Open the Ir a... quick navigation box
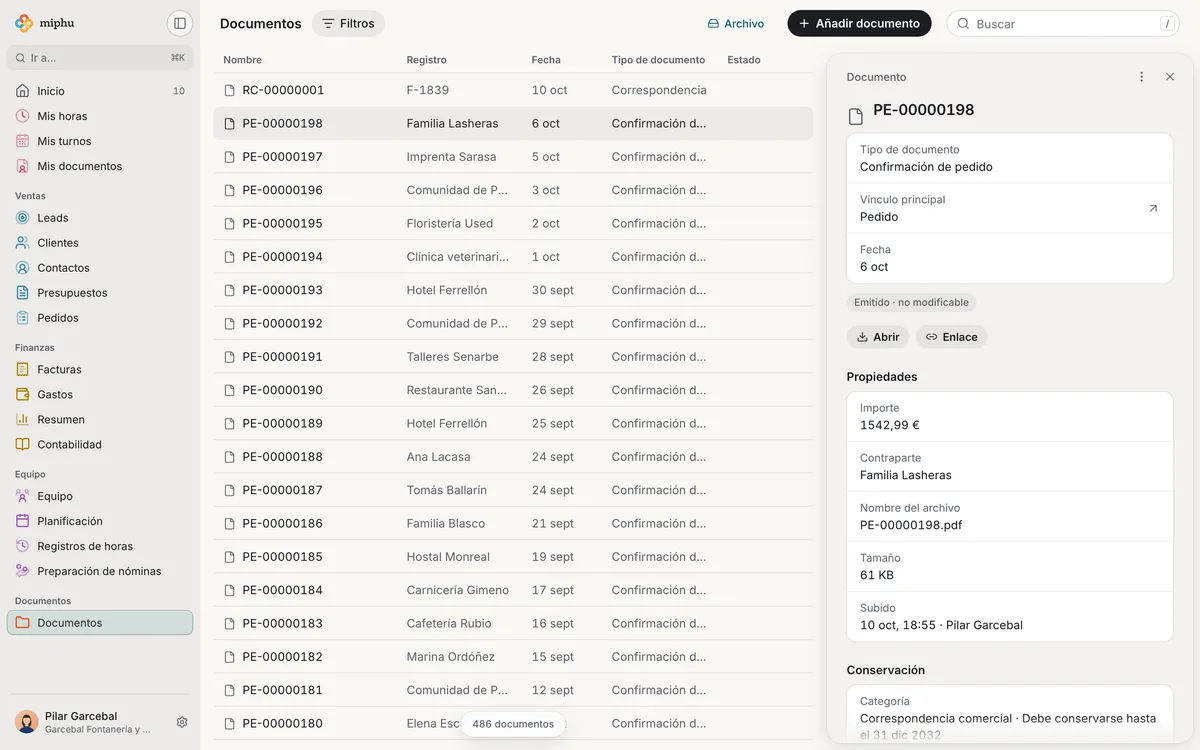Viewport: 1200px width, 750px height. click(100, 58)
